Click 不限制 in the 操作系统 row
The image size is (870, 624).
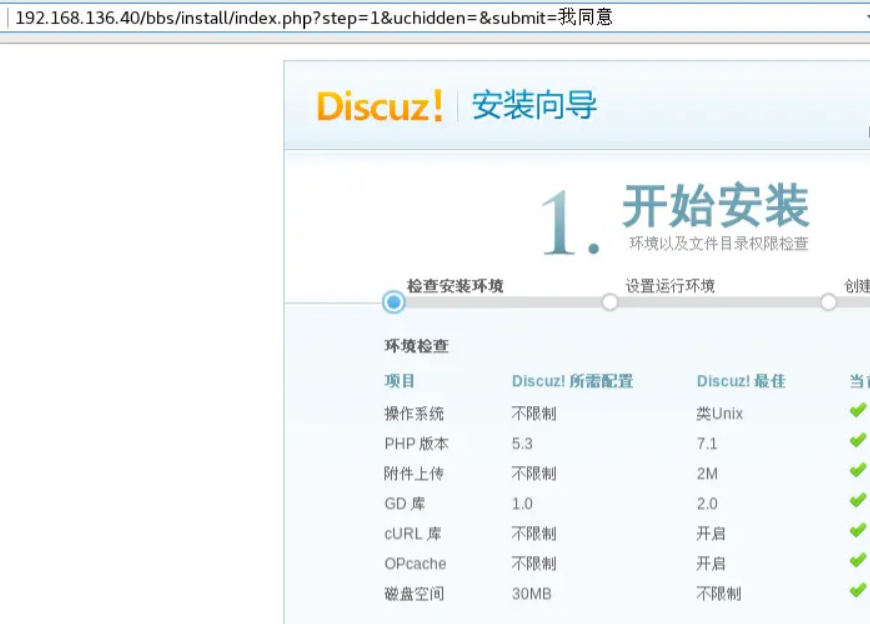534,414
